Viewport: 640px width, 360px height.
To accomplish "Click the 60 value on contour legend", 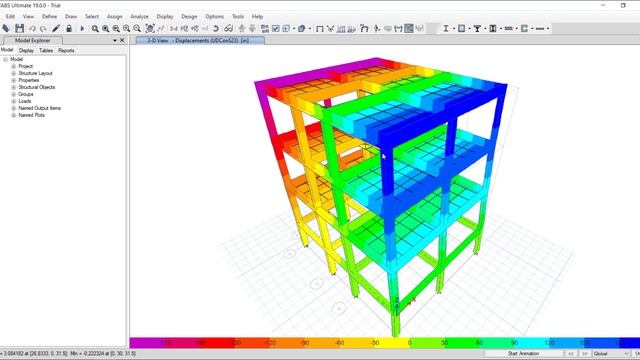I will (479, 343).
